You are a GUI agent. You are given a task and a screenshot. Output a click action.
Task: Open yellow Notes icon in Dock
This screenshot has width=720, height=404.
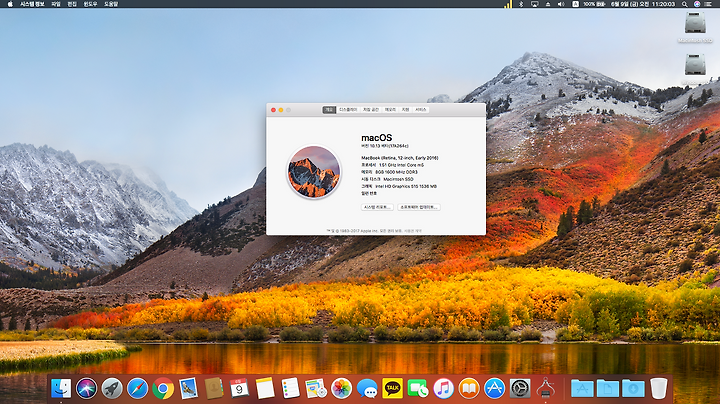(x=265, y=388)
